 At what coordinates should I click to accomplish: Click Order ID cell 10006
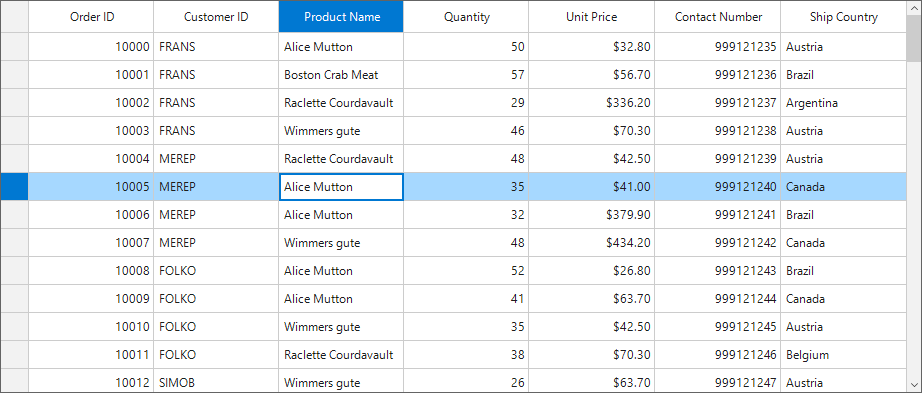(x=91, y=215)
